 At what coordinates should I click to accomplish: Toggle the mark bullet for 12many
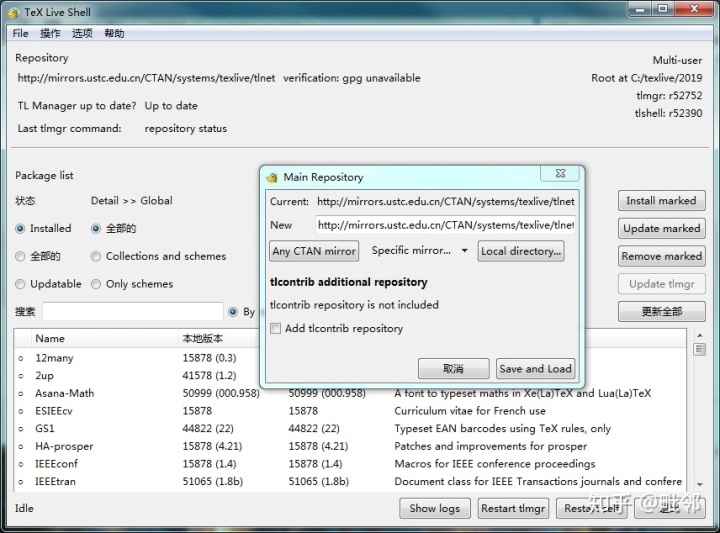[x=21, y=359]
